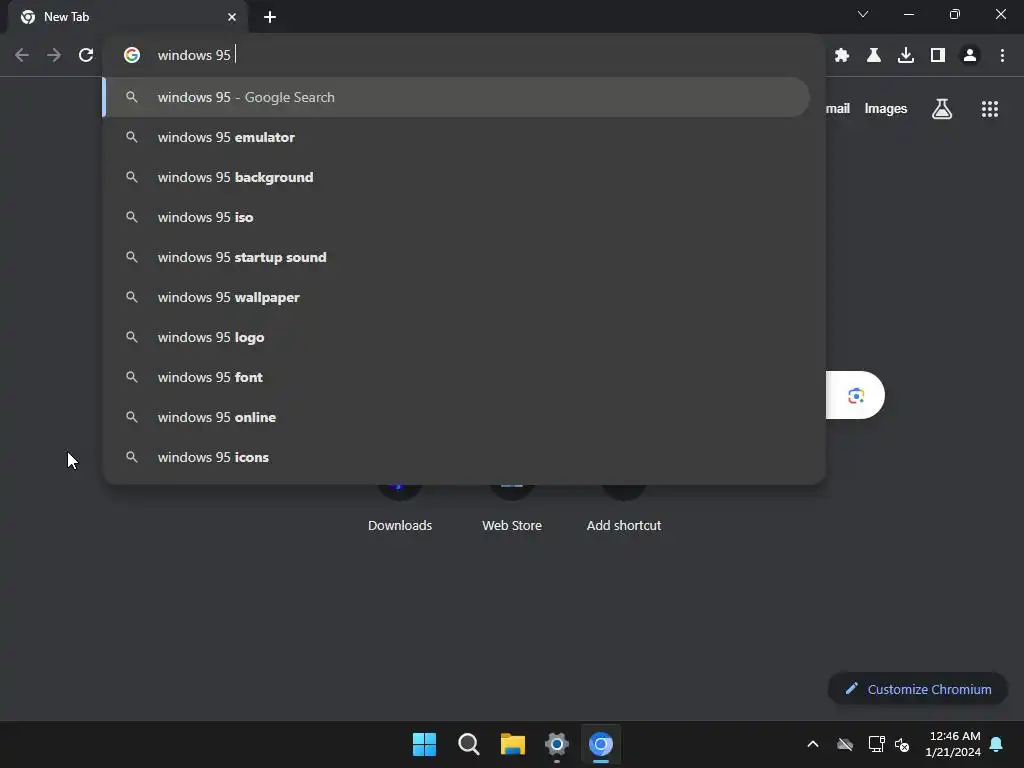Select the New Tab tab
1024x768 pixels.
[x=128, y=17]
